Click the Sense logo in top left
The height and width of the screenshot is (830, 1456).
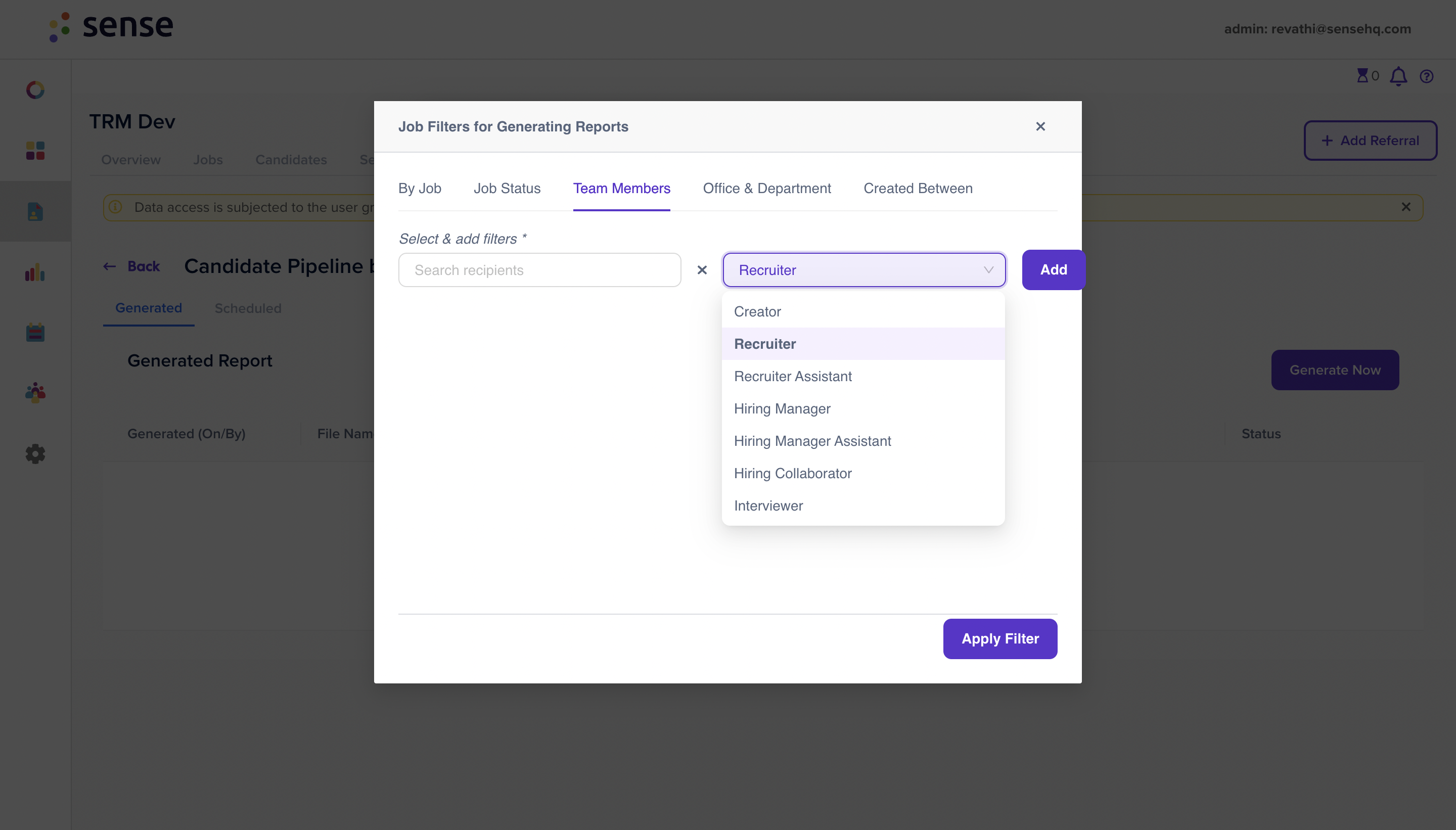click(111, 26)
